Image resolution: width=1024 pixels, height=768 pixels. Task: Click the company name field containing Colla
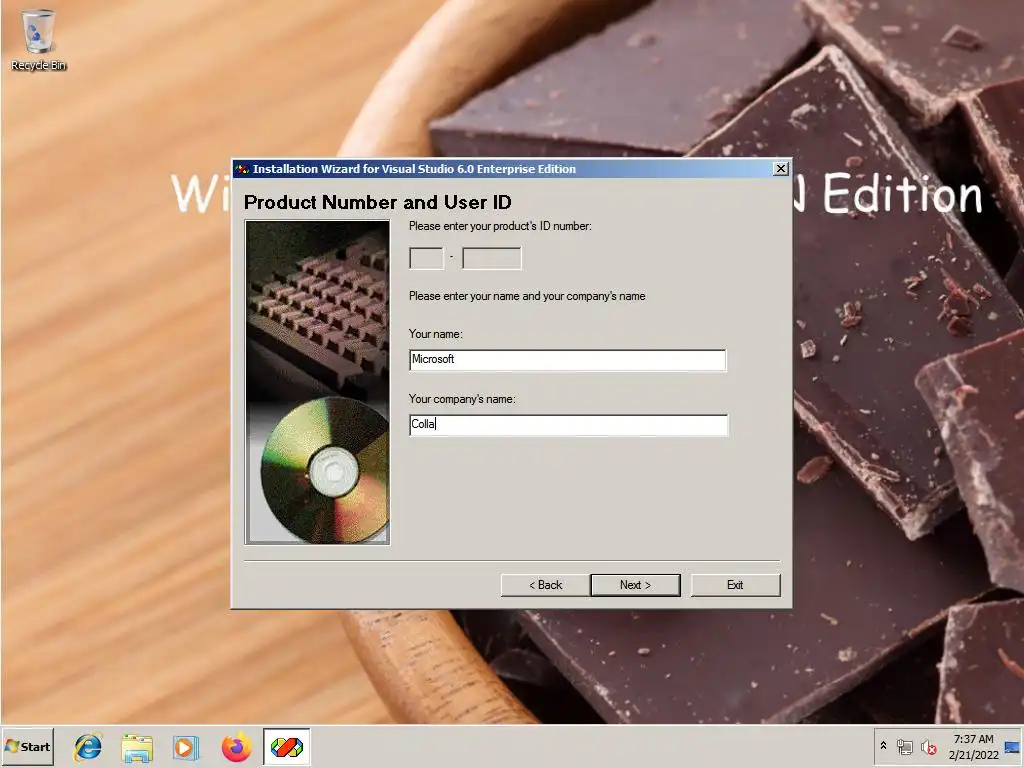tap(568, 424)
